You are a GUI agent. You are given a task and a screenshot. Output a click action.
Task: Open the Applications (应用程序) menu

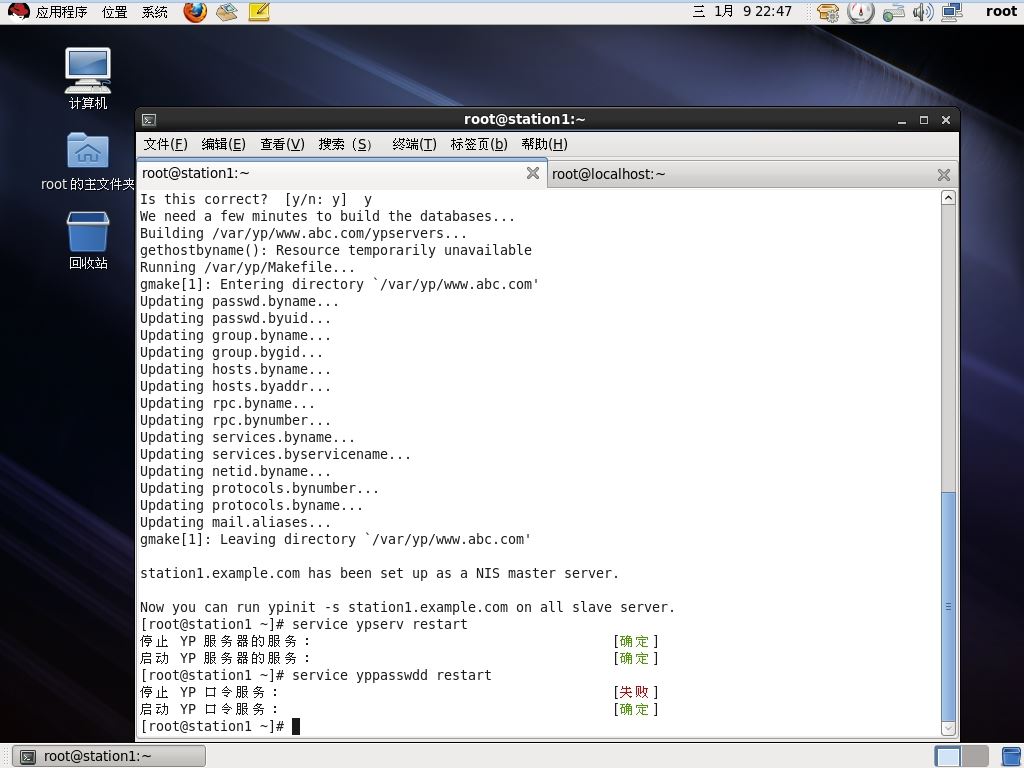click(61, 12)
